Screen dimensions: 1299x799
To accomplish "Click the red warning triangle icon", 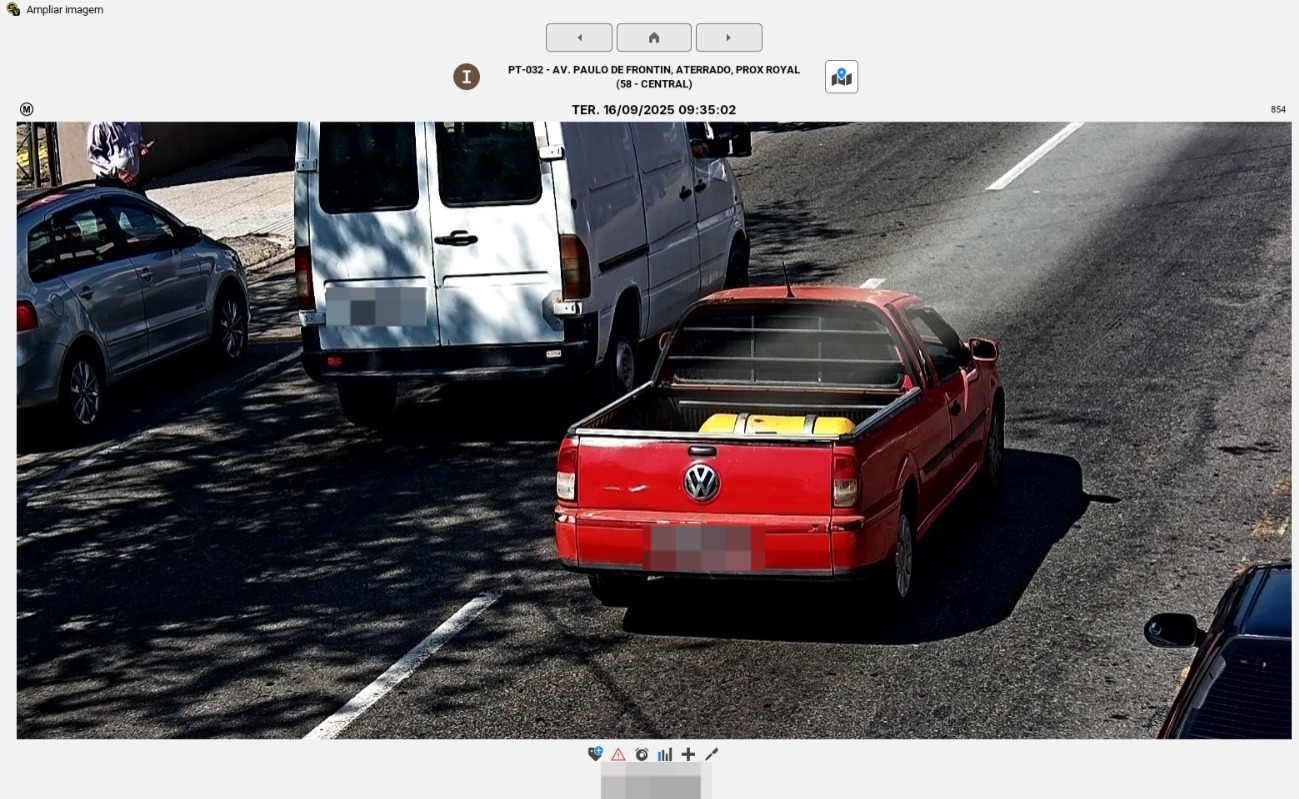I will 618,754.
